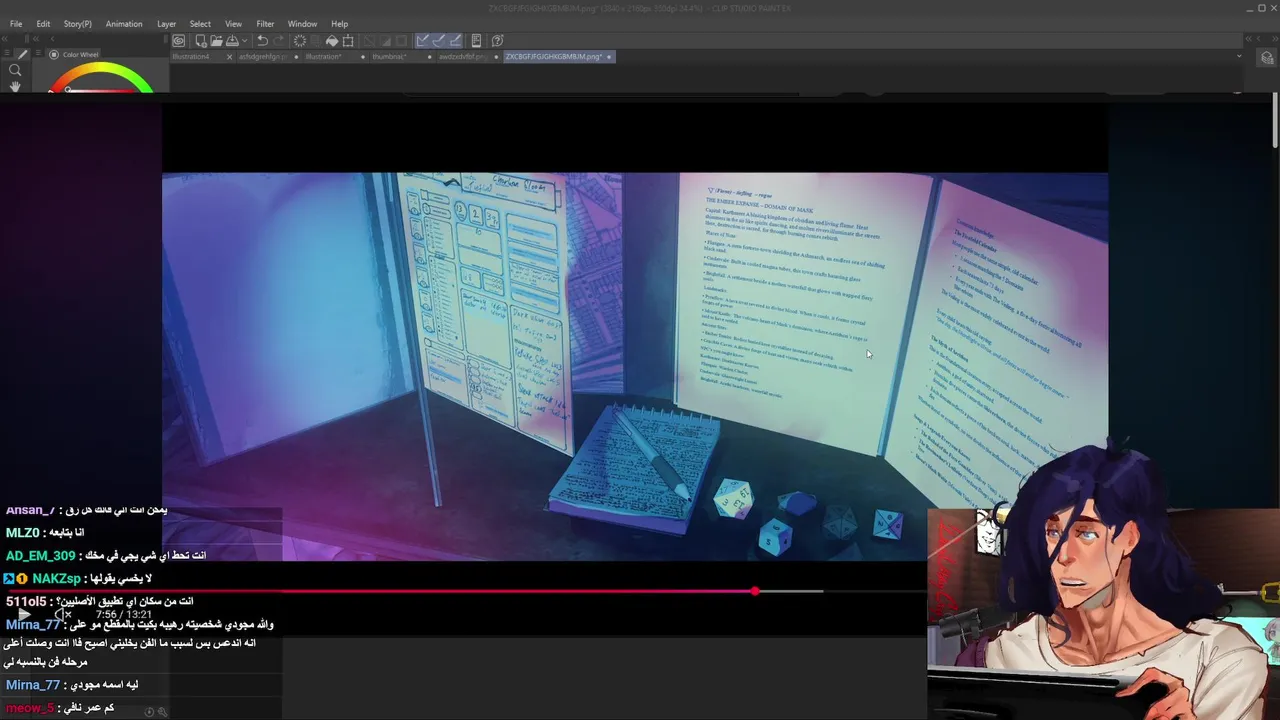Click the Invert selection icon

click(x=385, y=41)
